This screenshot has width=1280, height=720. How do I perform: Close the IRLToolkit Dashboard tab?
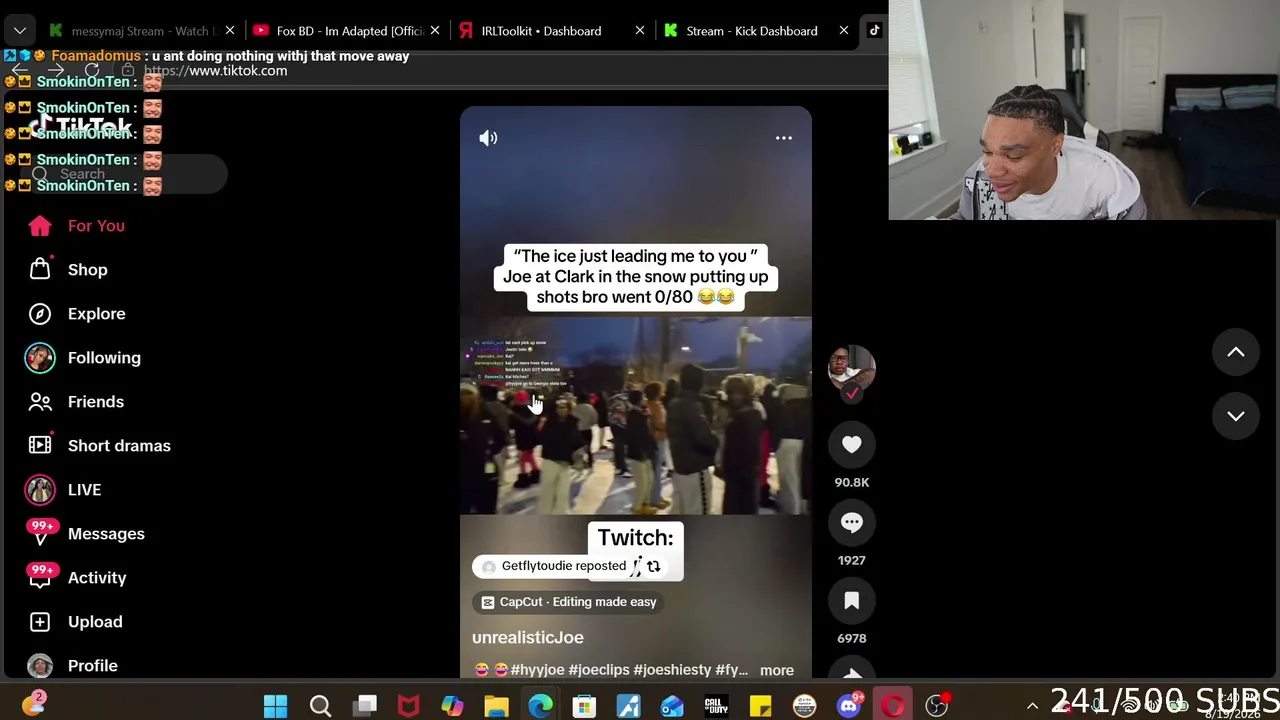(640, 31)
